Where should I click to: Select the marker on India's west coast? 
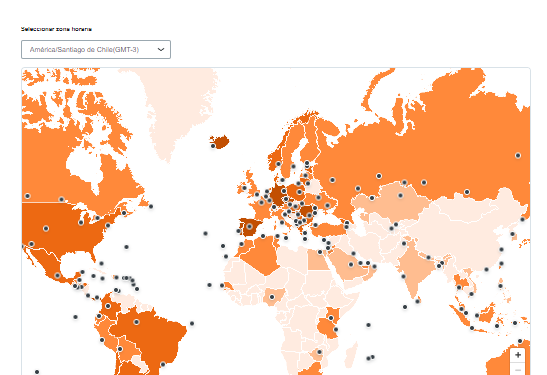(403, 276)
